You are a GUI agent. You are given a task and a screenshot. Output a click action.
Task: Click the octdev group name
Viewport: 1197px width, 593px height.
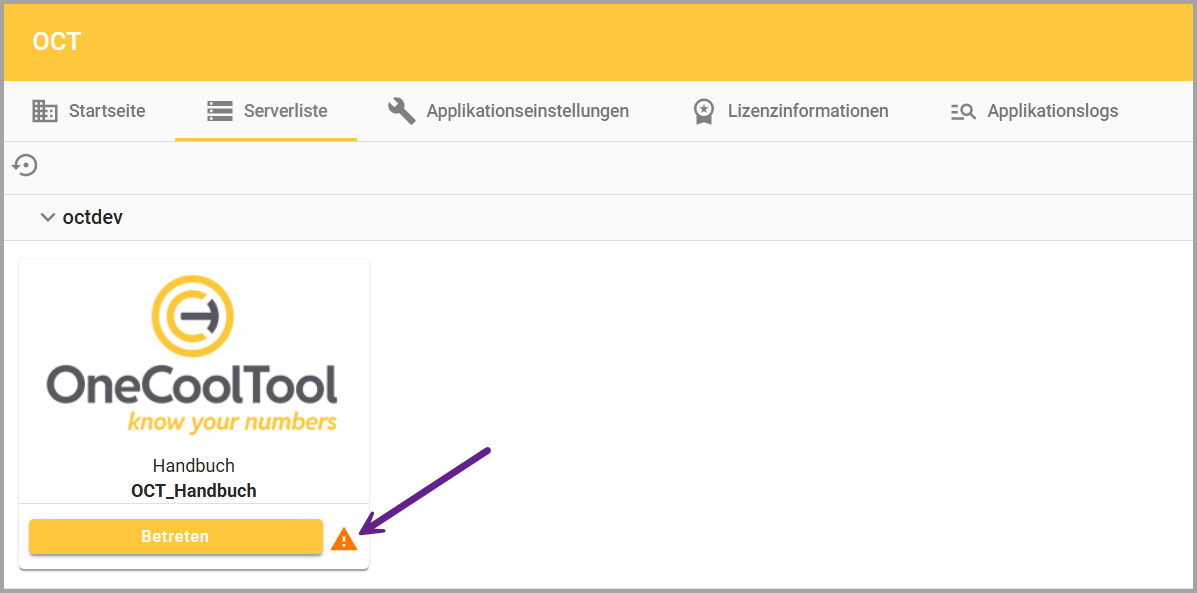pyautogui.click(x=93, y=218)
